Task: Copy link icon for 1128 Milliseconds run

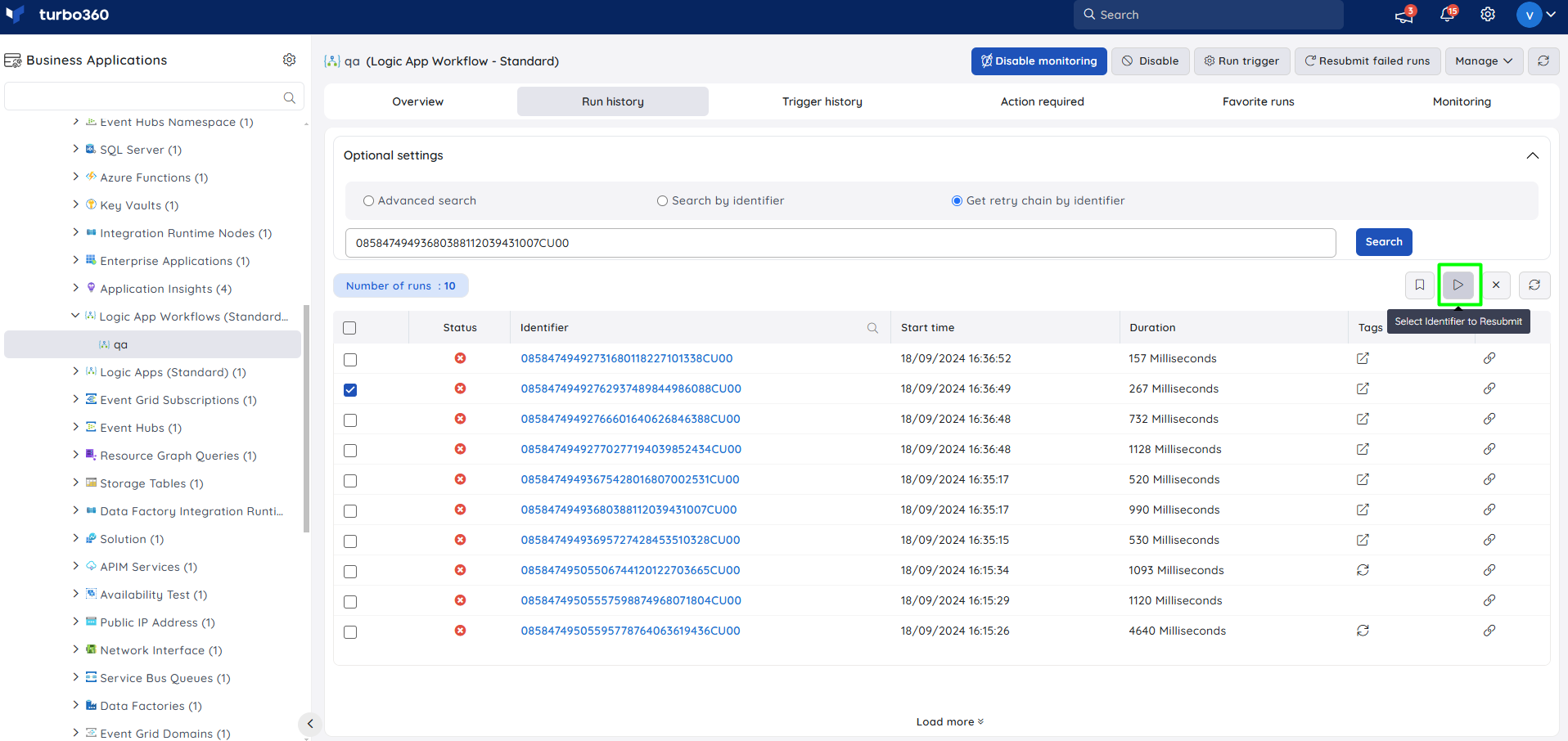Action: pos(1489,449)
